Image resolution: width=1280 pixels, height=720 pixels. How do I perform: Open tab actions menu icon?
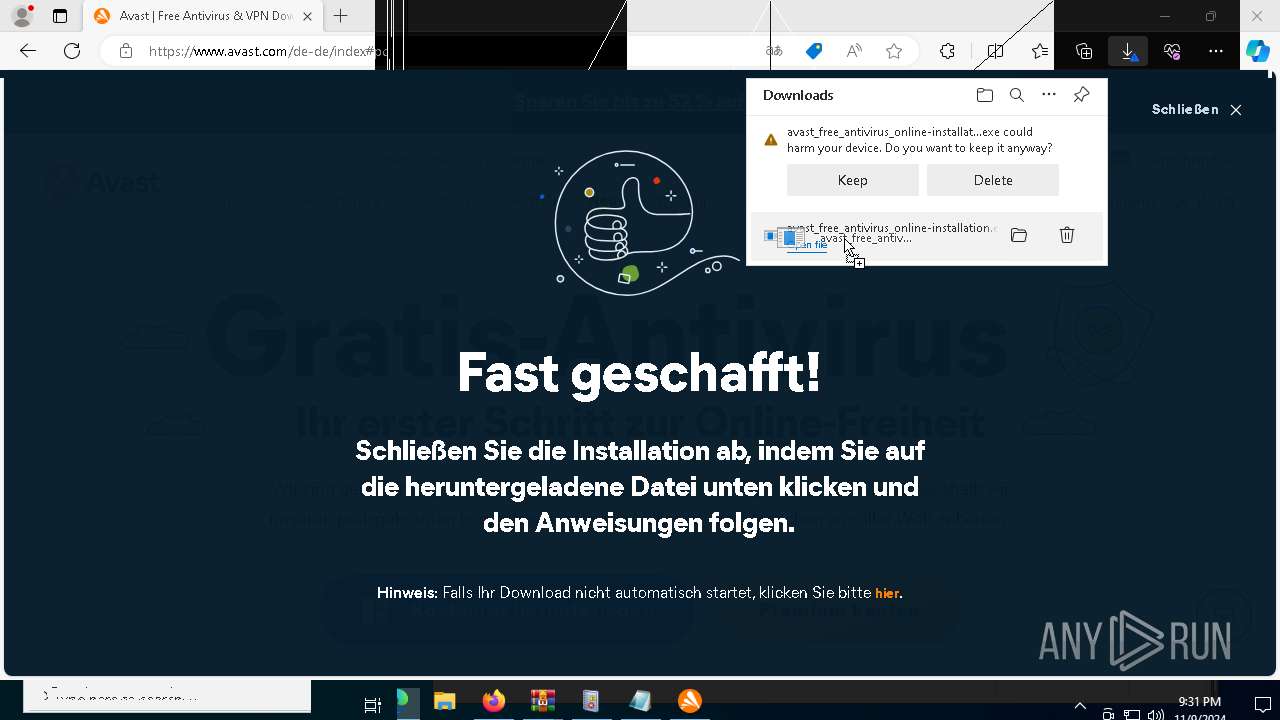[60, 16]
